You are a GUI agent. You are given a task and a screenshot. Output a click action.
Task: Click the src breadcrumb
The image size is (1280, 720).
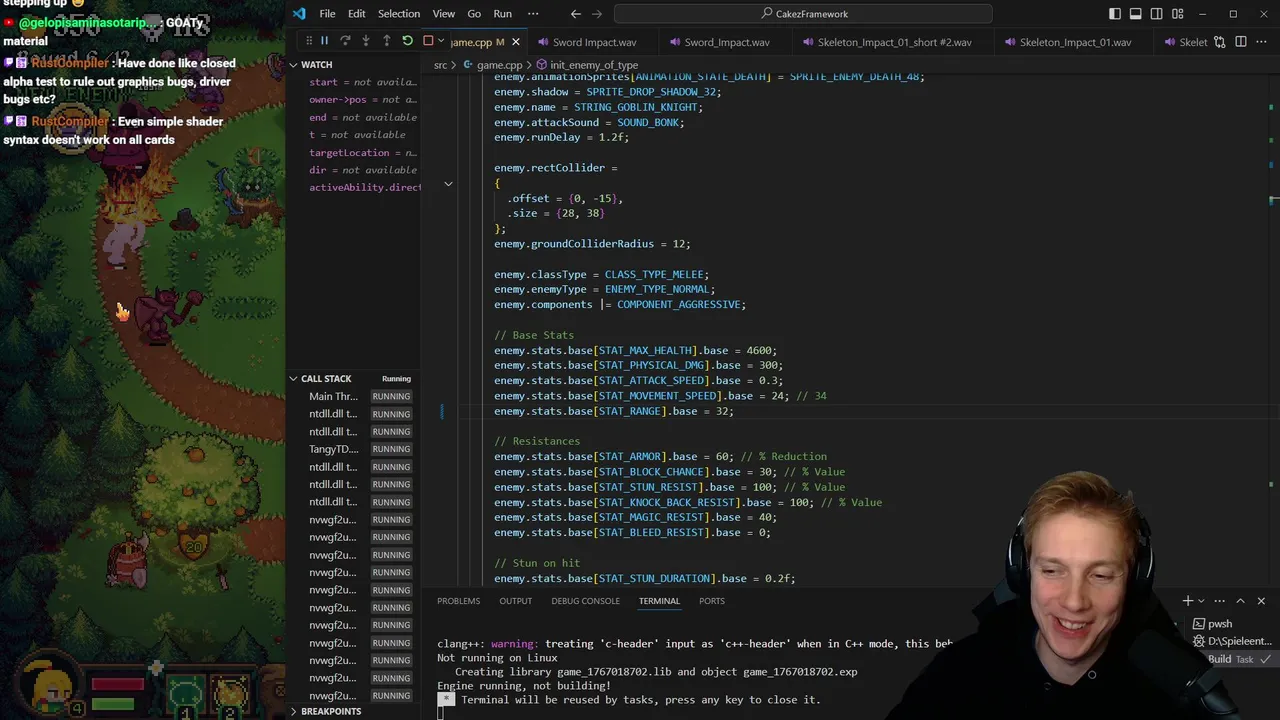(x=440, y=65)
